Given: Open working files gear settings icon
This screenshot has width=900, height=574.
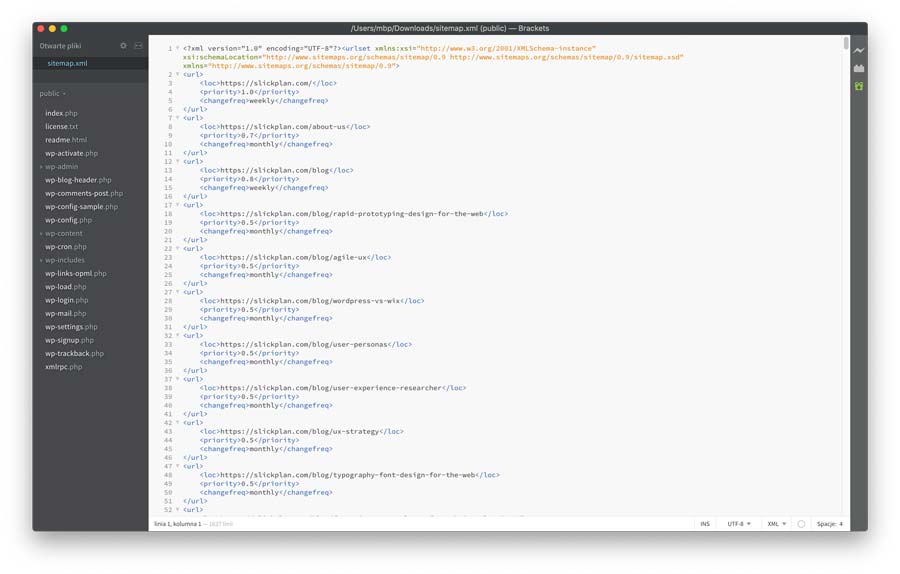Looking at the screenshot, I should pos(123,45).
